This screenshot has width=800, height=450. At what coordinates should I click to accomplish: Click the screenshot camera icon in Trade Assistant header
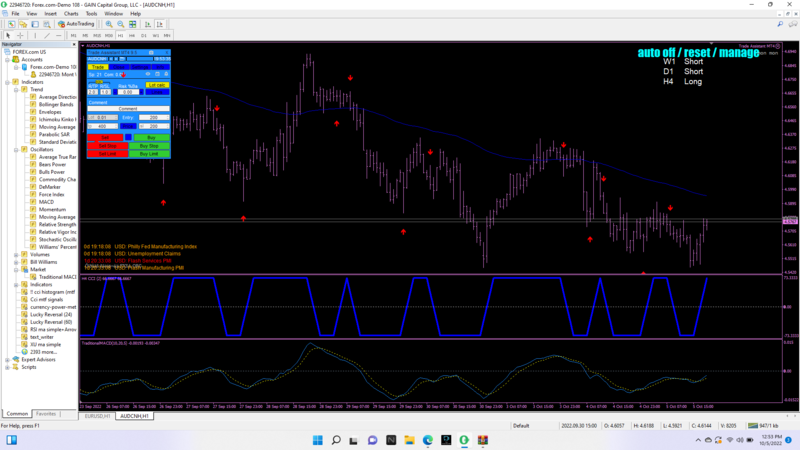point(151,52)
